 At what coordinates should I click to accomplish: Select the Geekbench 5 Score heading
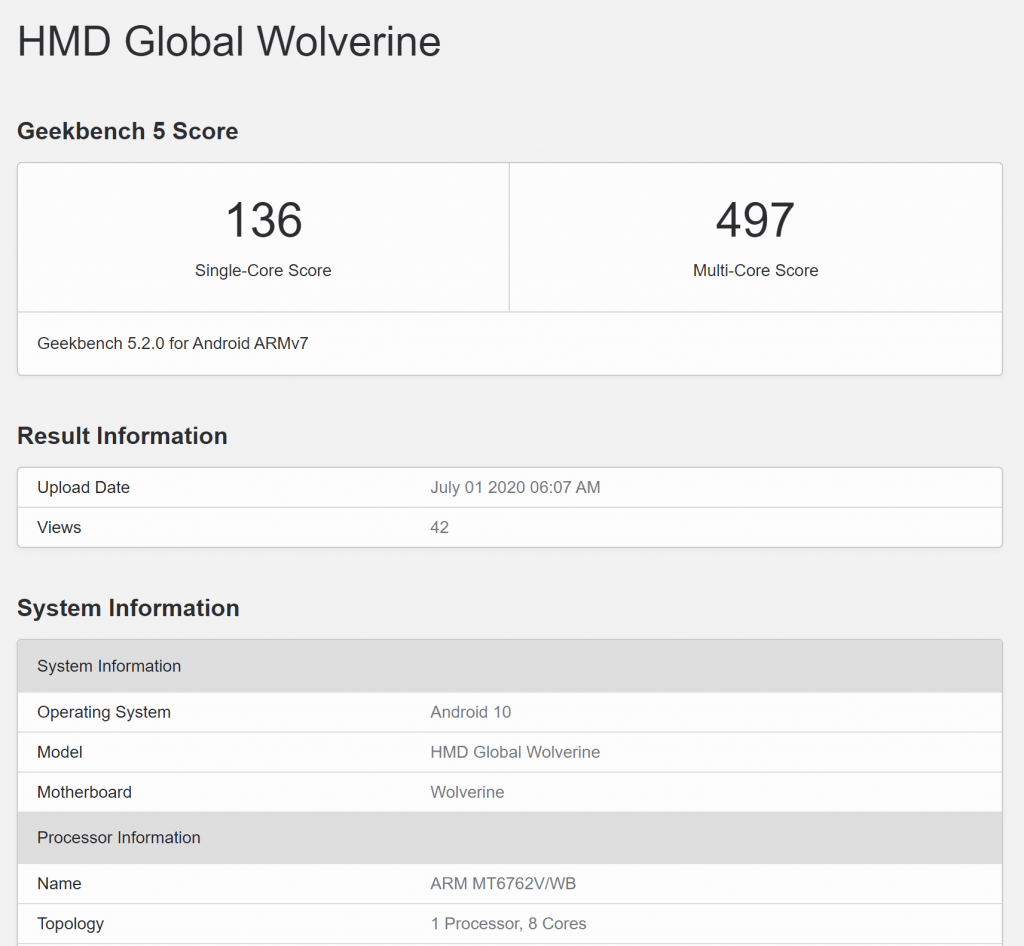127,131
